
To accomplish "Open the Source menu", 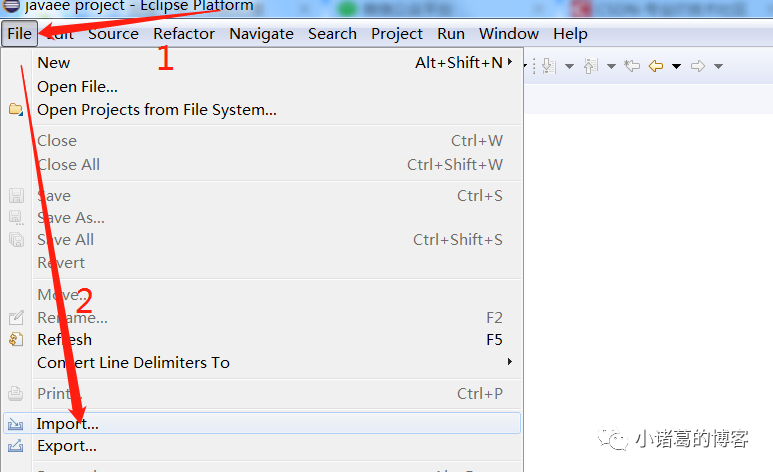I will click(113, 34).
